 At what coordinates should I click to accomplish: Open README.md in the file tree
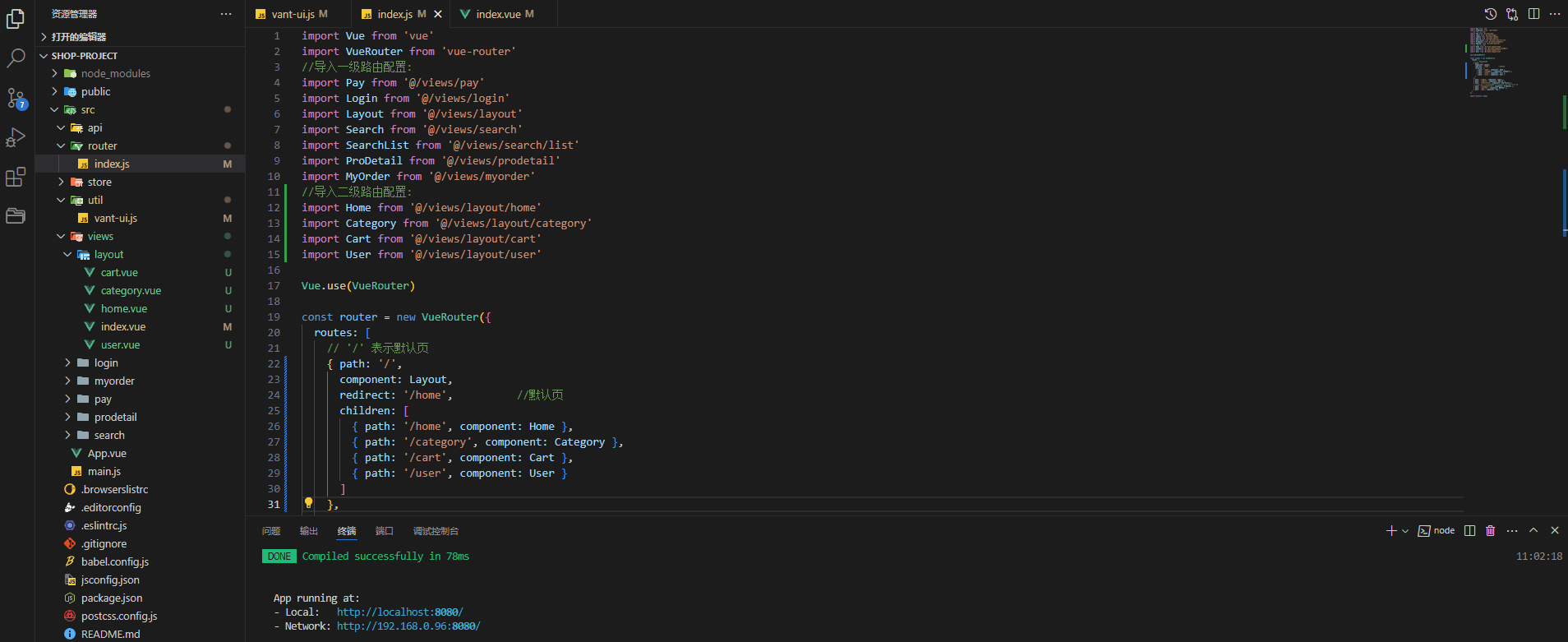[x=141, y=635]
